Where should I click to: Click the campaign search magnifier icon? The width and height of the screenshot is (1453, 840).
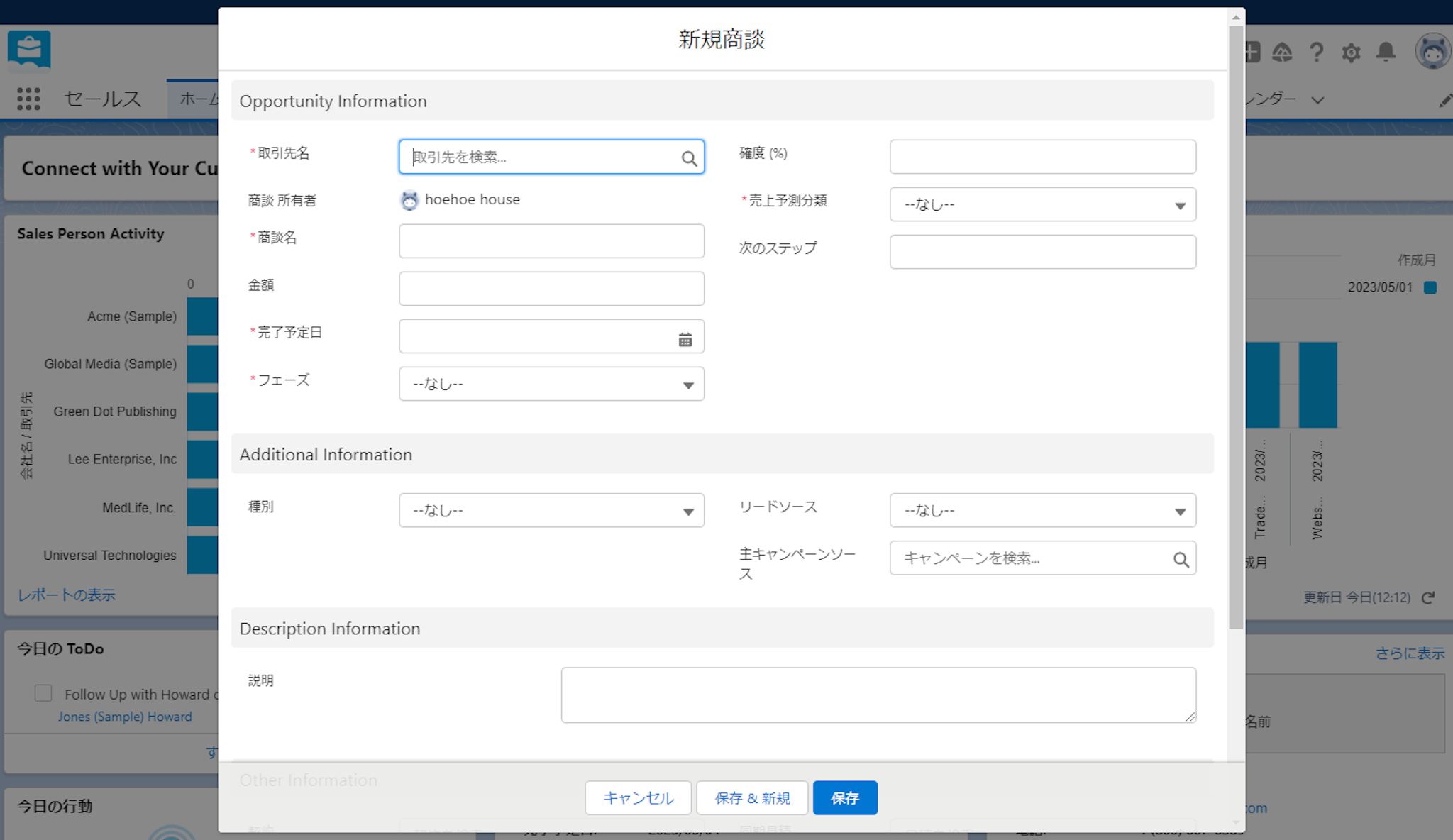(x=1181, y=560)
